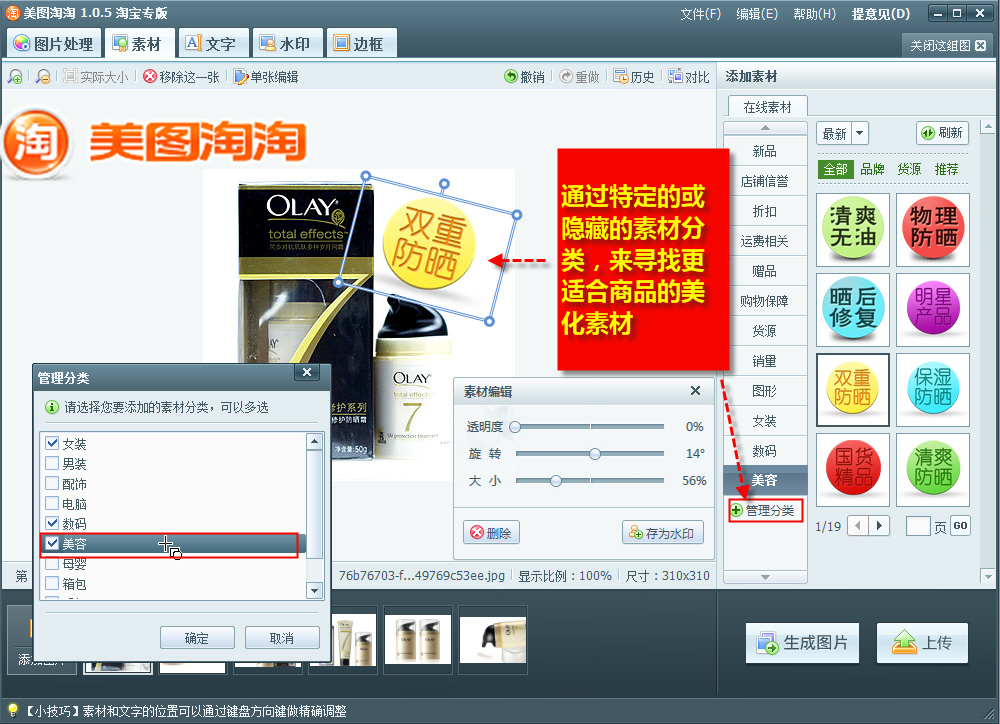Open the 最新 sort dropdown
Image resolution: width=1000 pixels, height=724 pixels.
pos(859,133)
